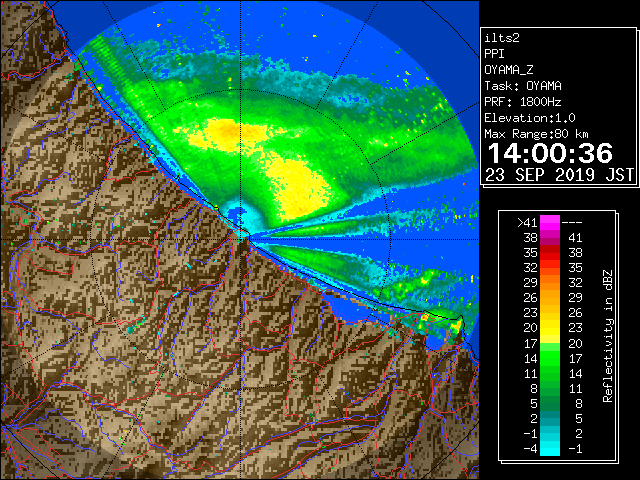Screen dimensions: 640x480
Task: Click the 'OYAMA_Z' product name text
Action: click(509, 70)
